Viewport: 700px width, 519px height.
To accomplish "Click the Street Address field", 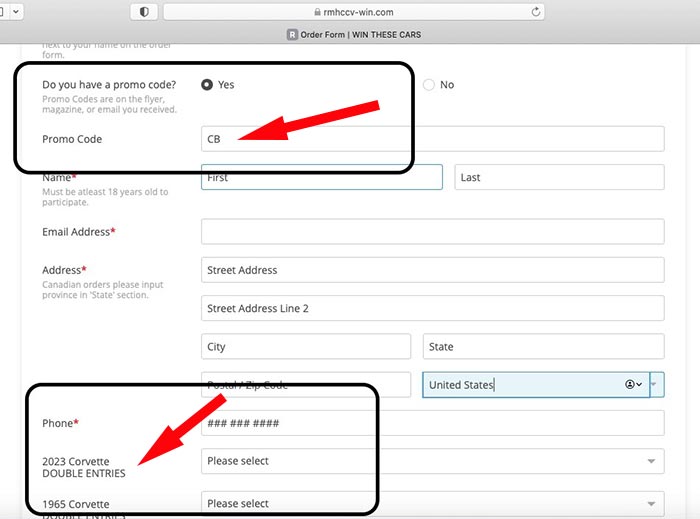I will [433, 270].
